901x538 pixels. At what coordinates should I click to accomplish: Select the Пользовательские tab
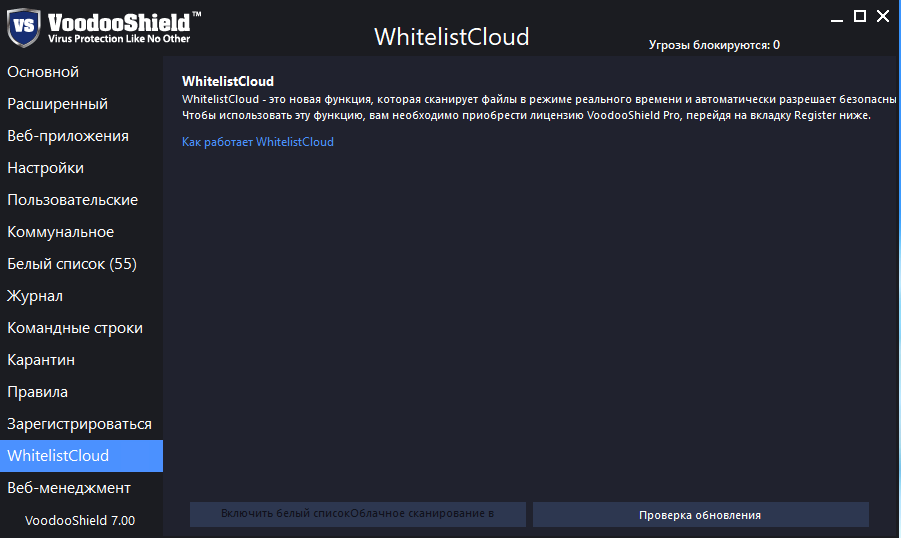point(81,200)
